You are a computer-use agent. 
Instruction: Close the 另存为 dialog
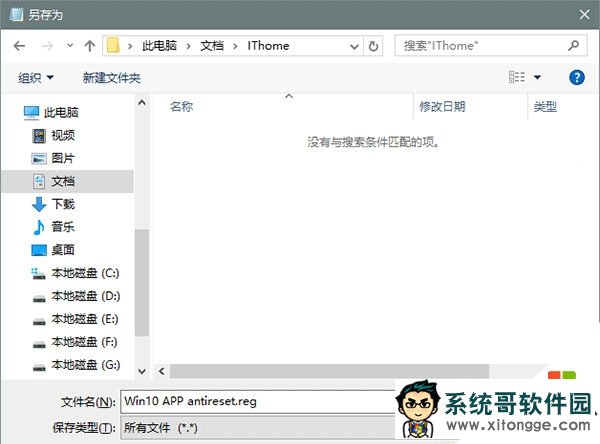pyautogui.click(x=584, y=15)
